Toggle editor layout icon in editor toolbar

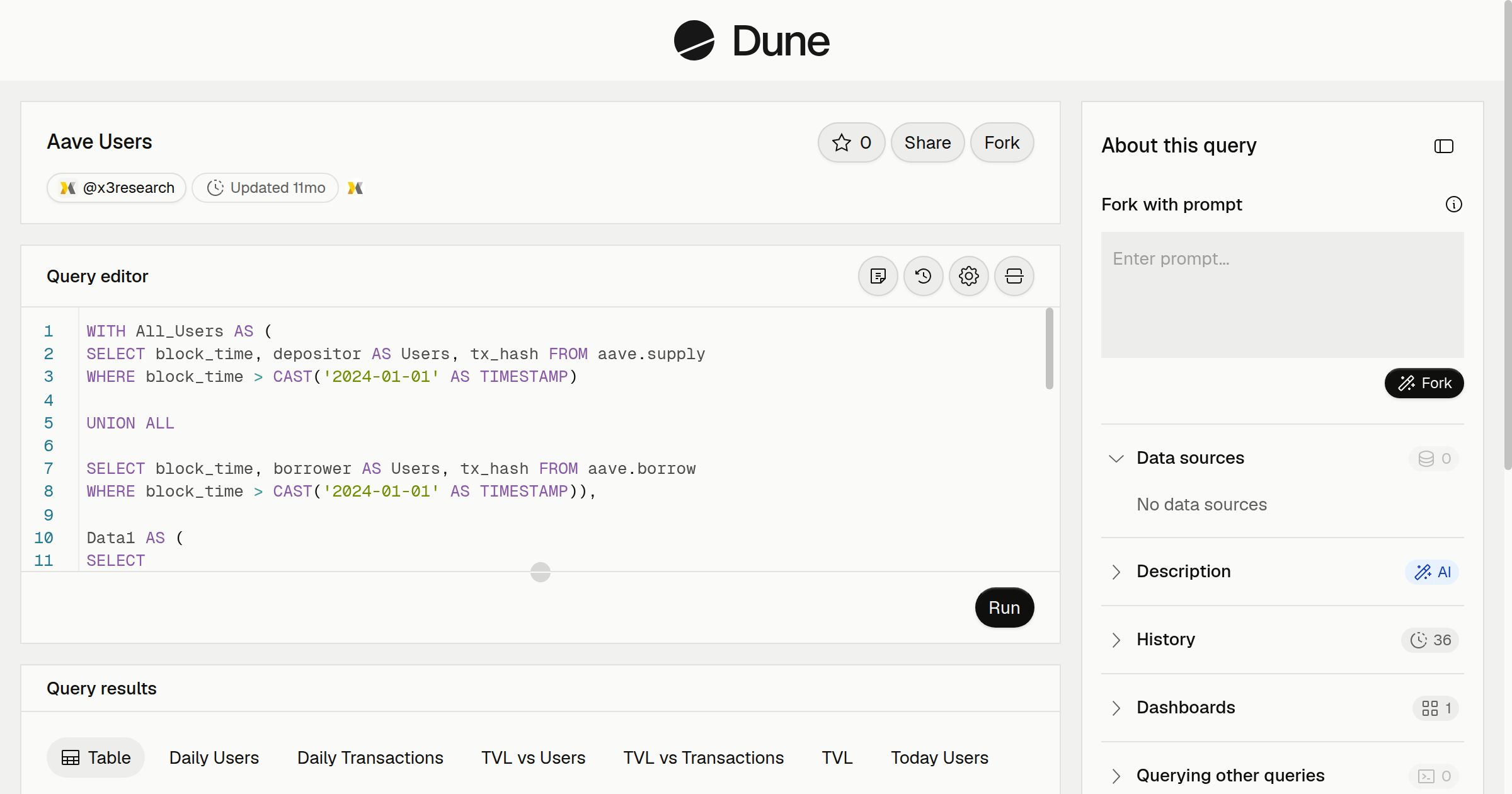pyautogui.click(x=1014, y=276)
